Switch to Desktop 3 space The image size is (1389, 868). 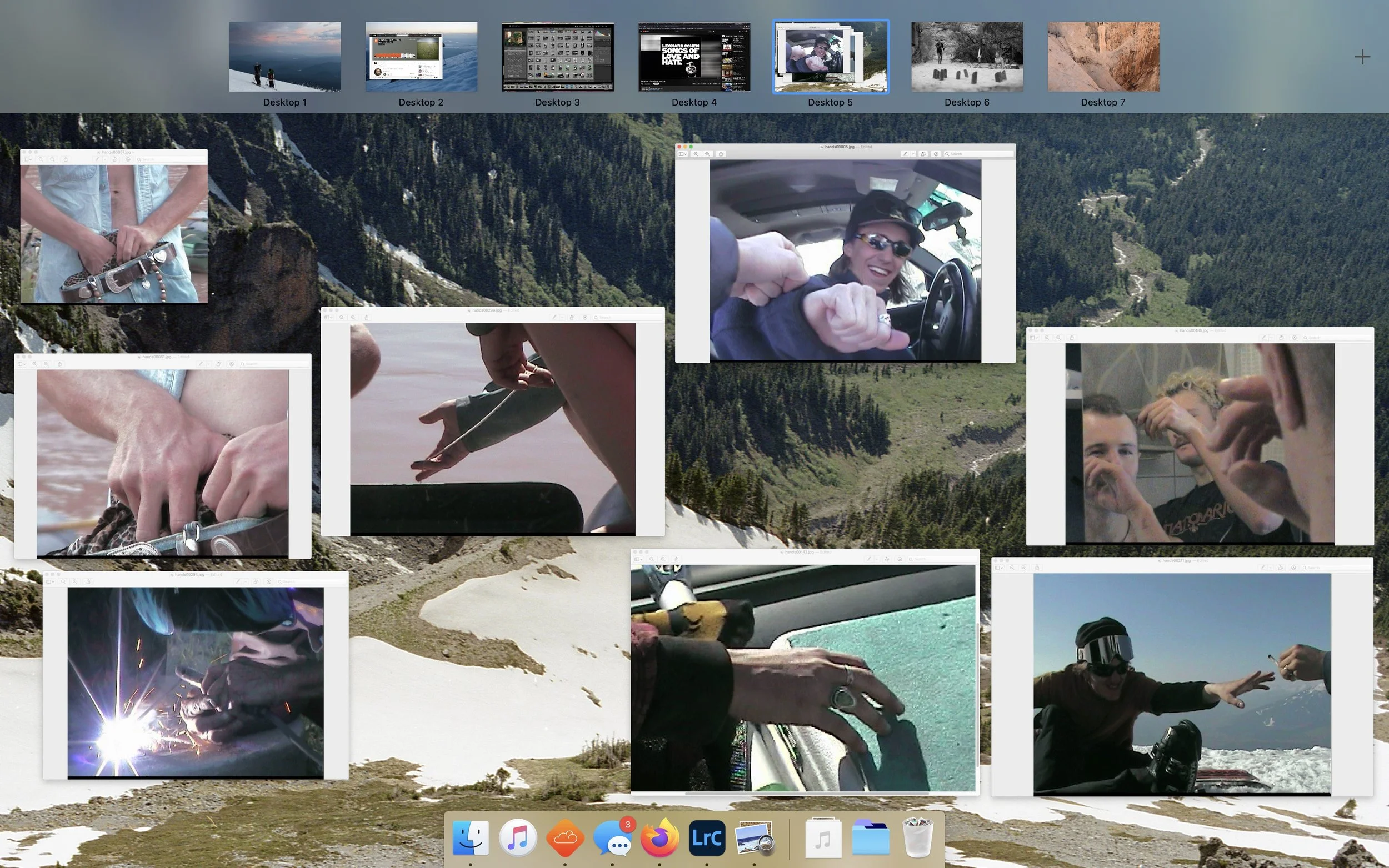tap(557, 57)
